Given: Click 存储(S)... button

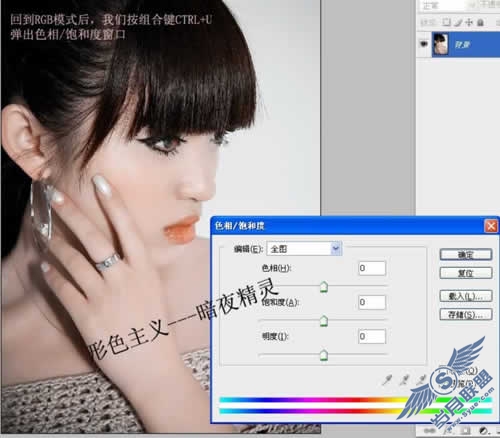Looking at the screenshot, I should point(466,314).
